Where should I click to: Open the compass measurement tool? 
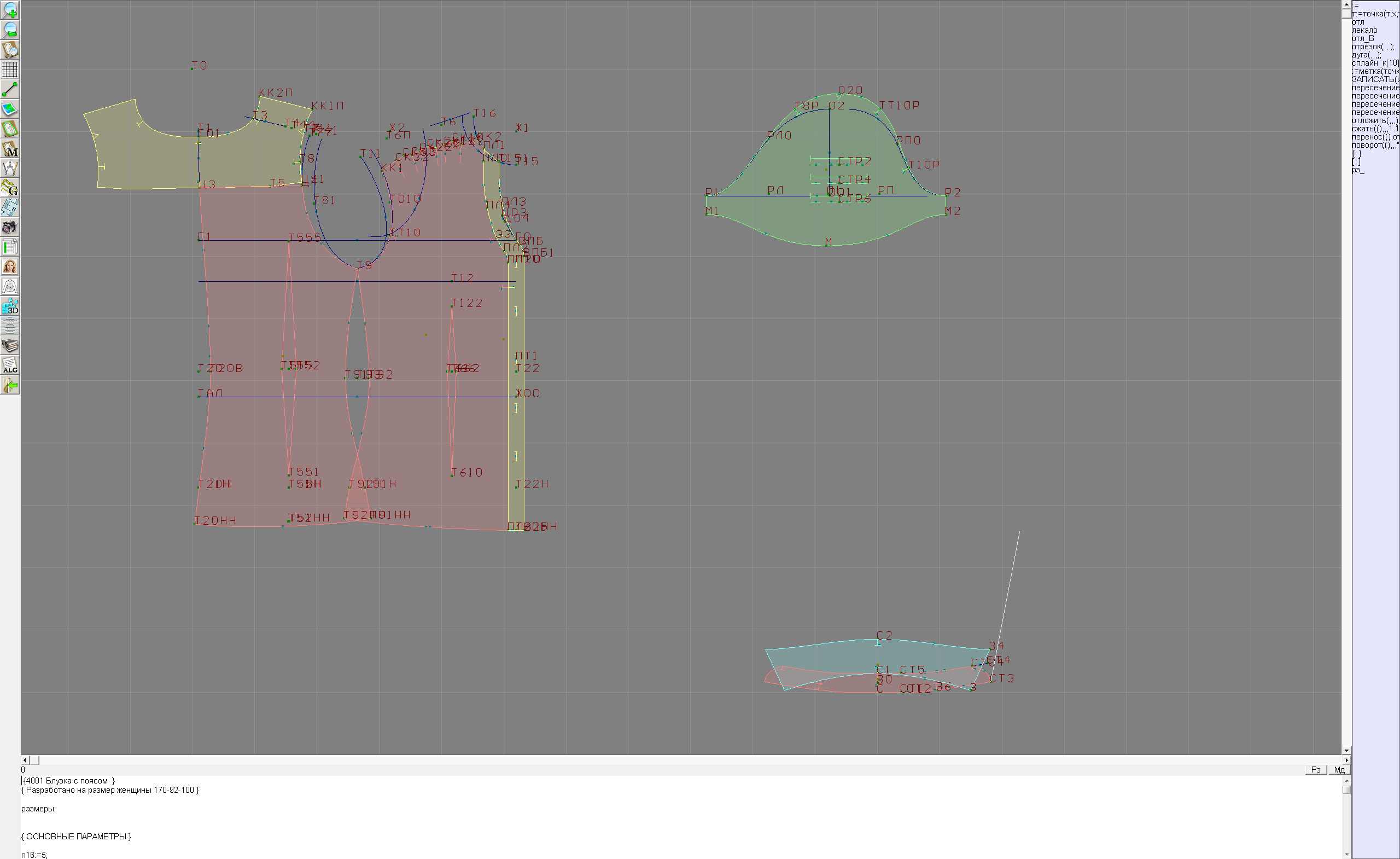click(x=10, y=169)
